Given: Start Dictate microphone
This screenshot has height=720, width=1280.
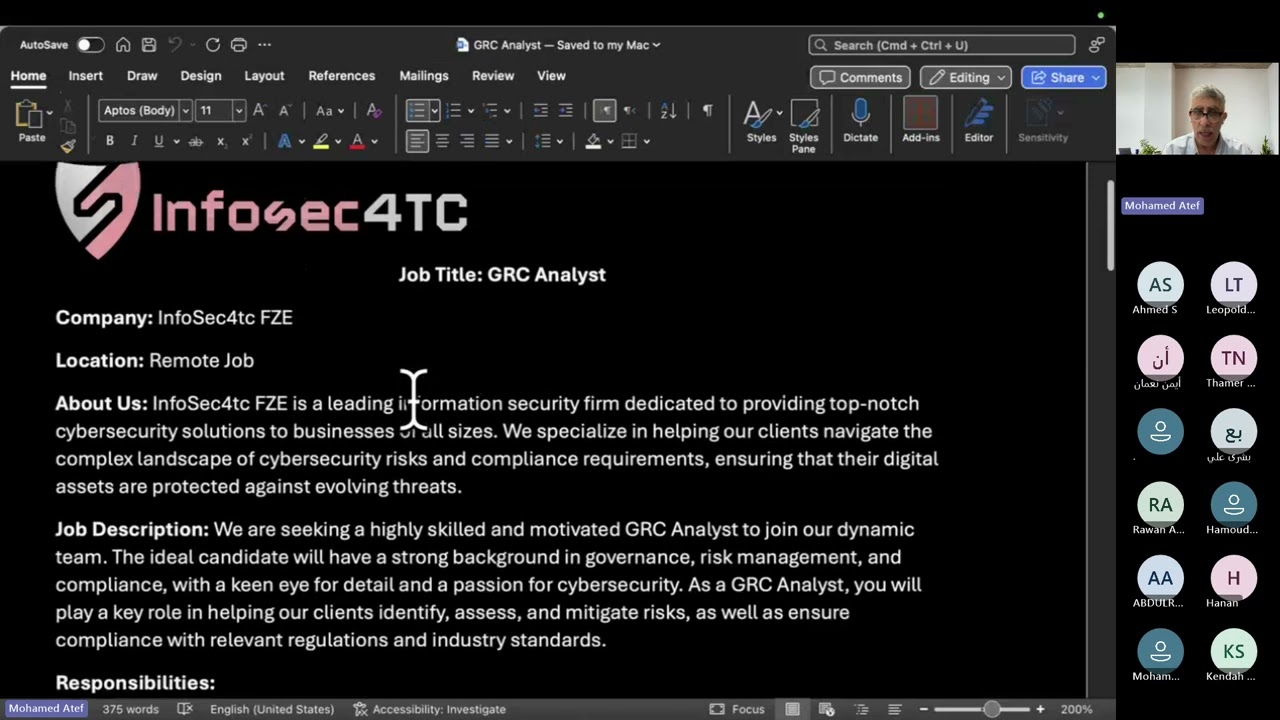Looking at the screenshot, I should click(x=860, y=121).
